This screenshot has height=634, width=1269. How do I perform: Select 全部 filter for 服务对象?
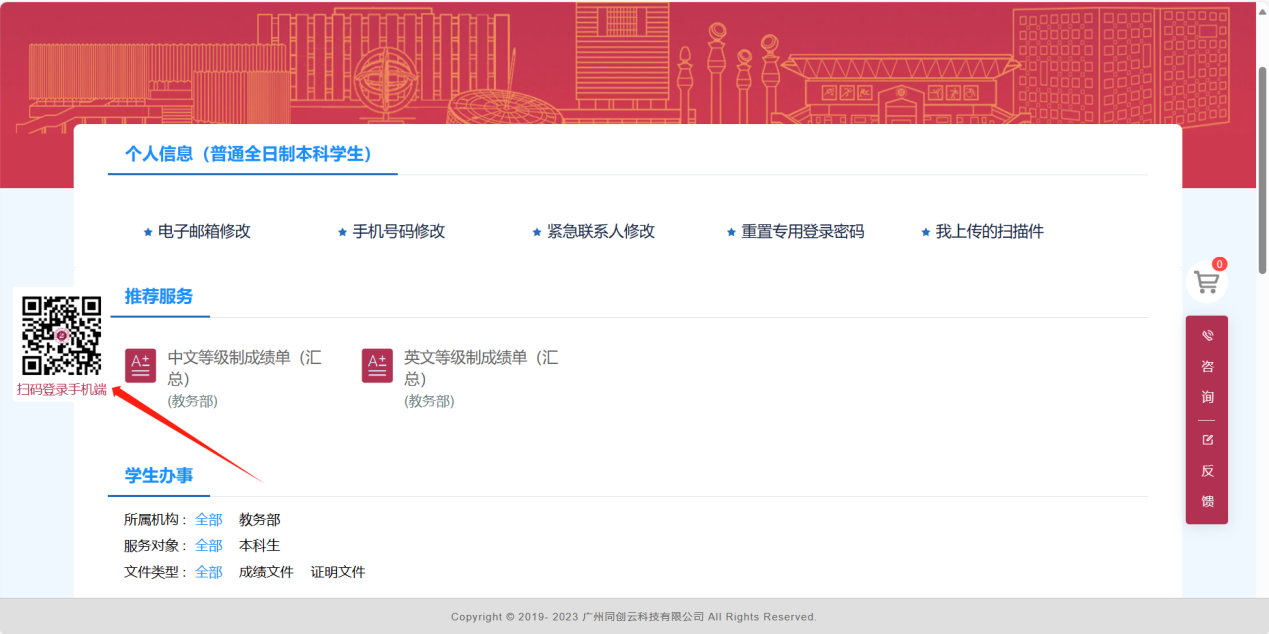(x=209, y=546)
